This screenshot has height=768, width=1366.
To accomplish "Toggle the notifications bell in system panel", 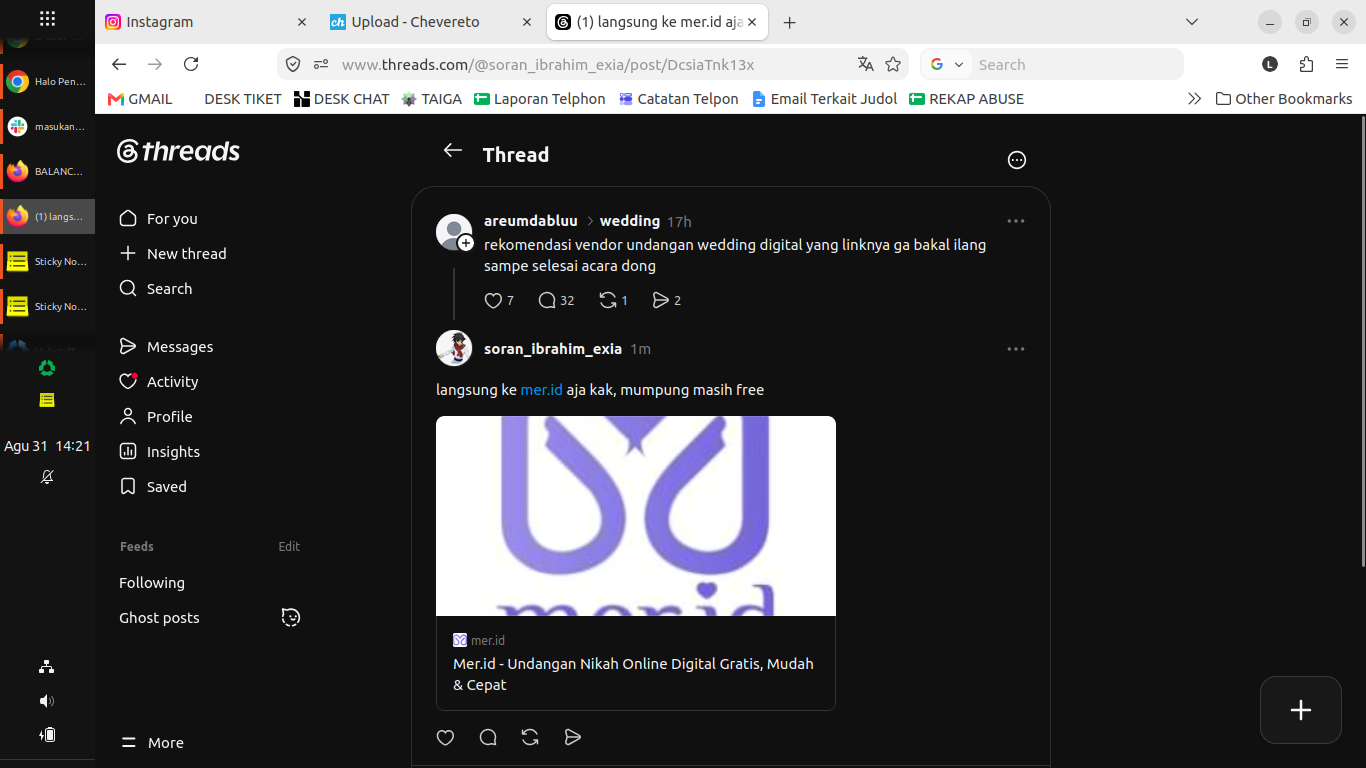I will point(47,477).
